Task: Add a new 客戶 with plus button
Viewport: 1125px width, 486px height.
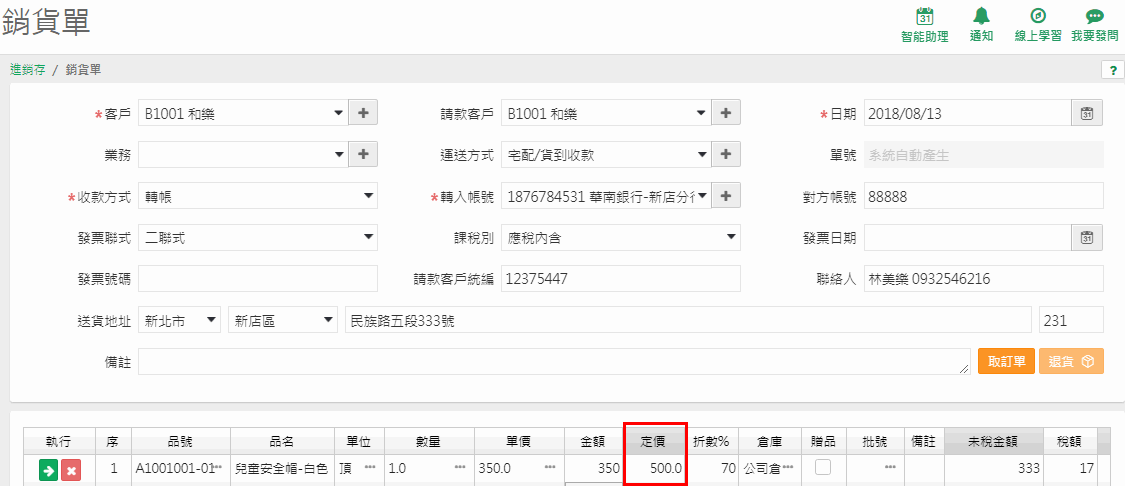Action: 363,113
